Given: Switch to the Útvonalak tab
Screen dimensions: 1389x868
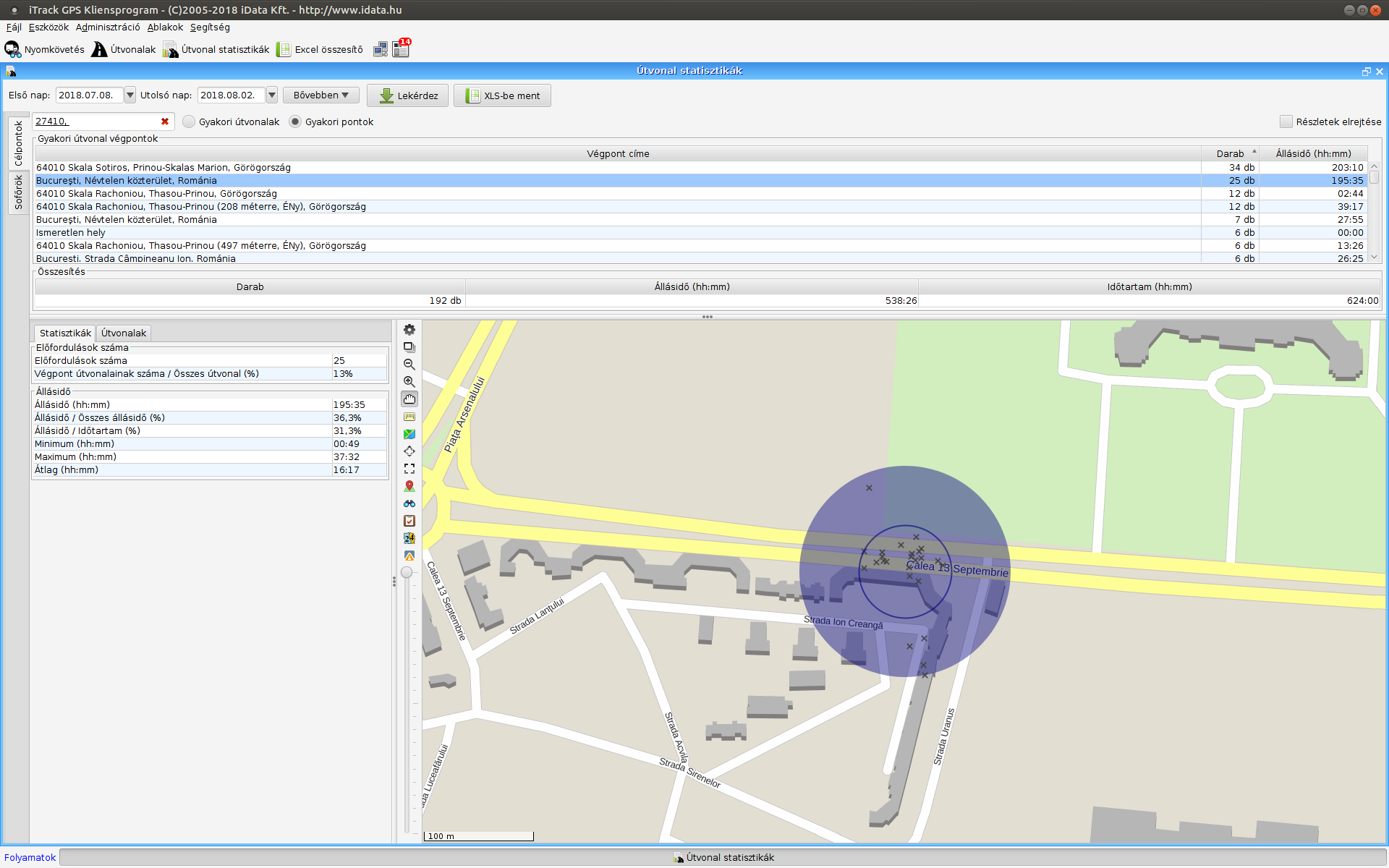Looking at the screenshot, I should 124,333.
